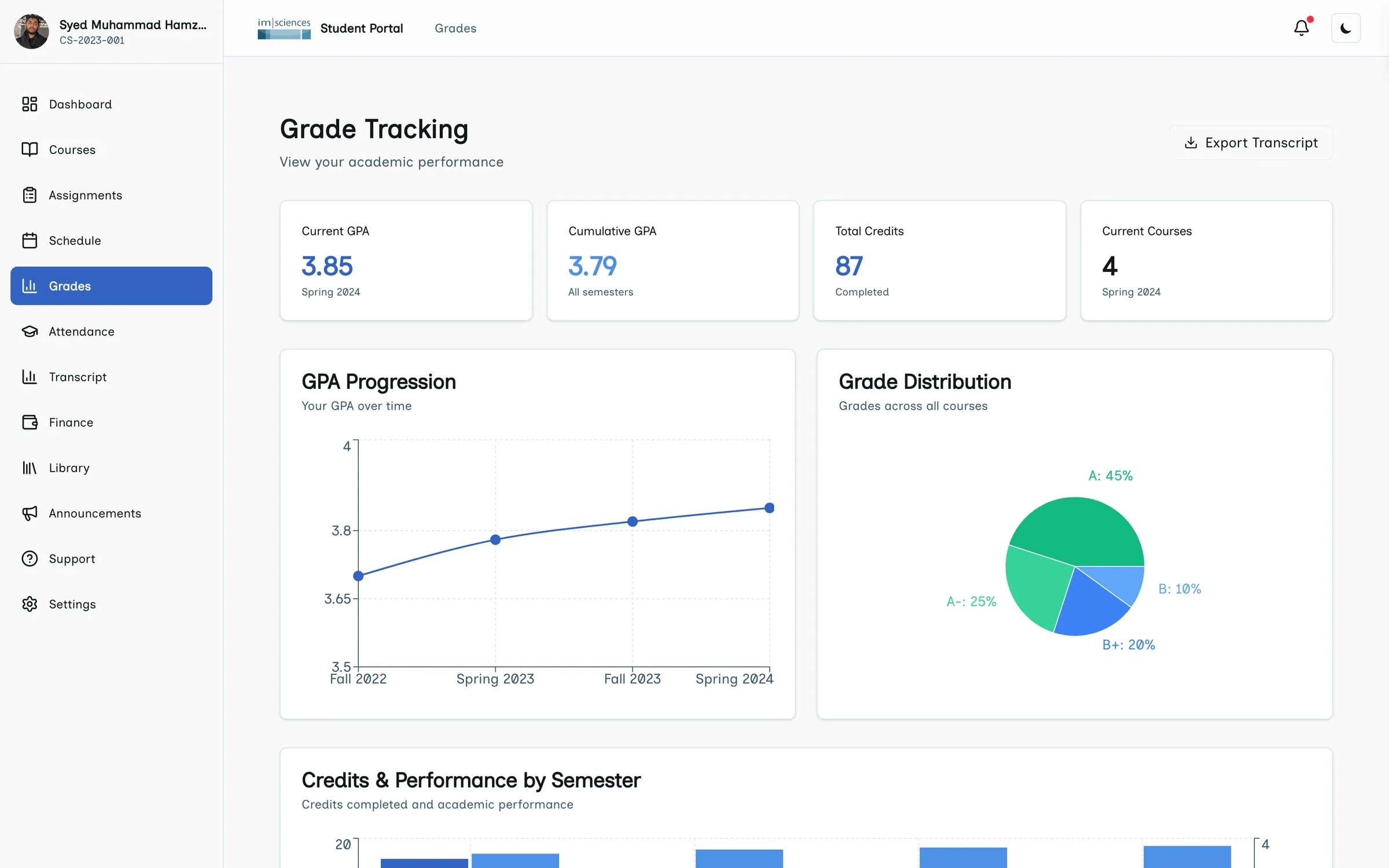1389x868 pixels.
Task: Click the im|sciences logo
Action: tap(284, 28)
